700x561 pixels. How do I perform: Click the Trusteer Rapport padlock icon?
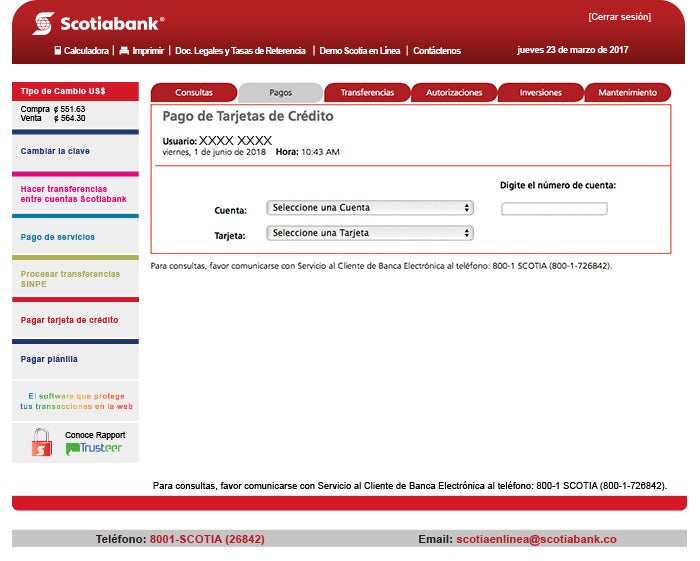tap(41, 442)
